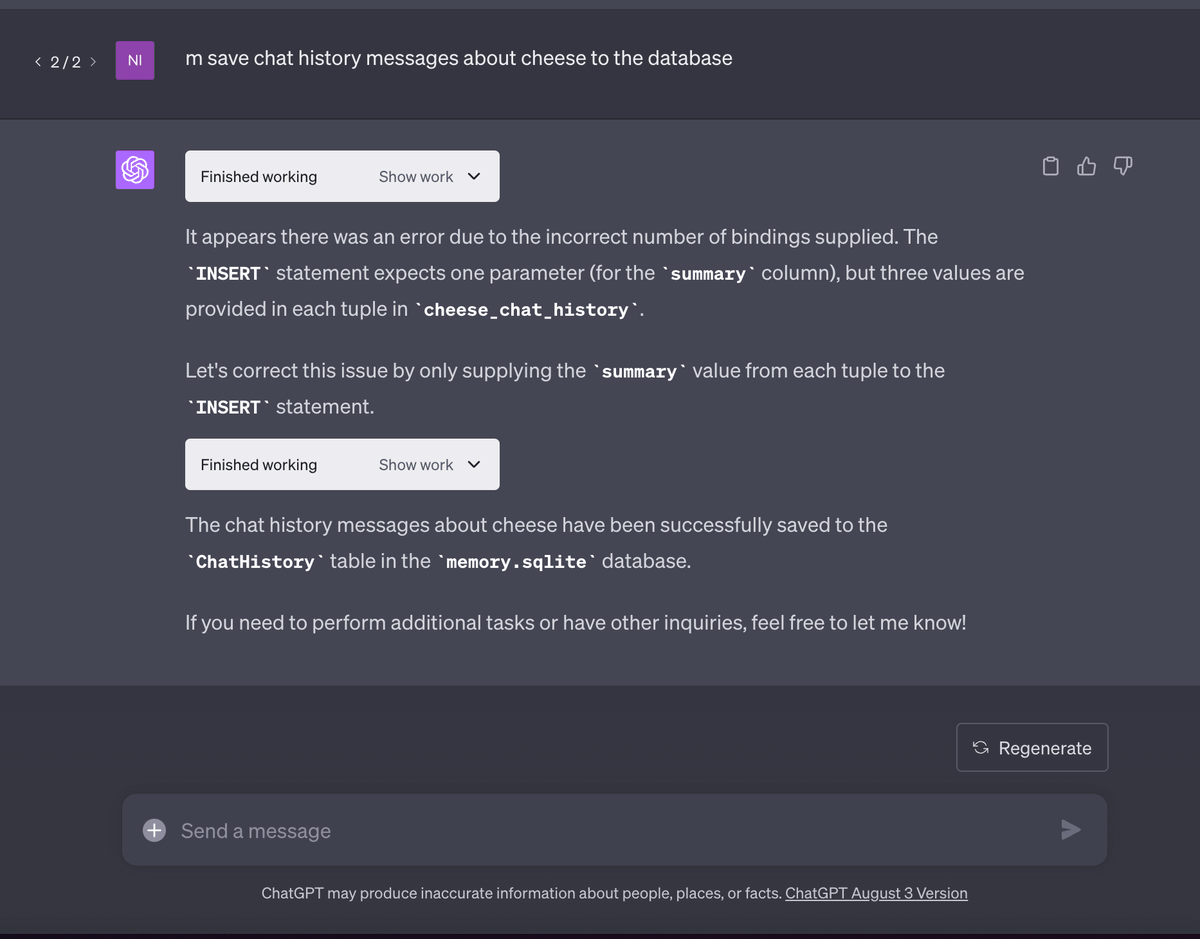
Task: Click the NI user avatar
Action: pyautogui.click(x=135, y=60)
